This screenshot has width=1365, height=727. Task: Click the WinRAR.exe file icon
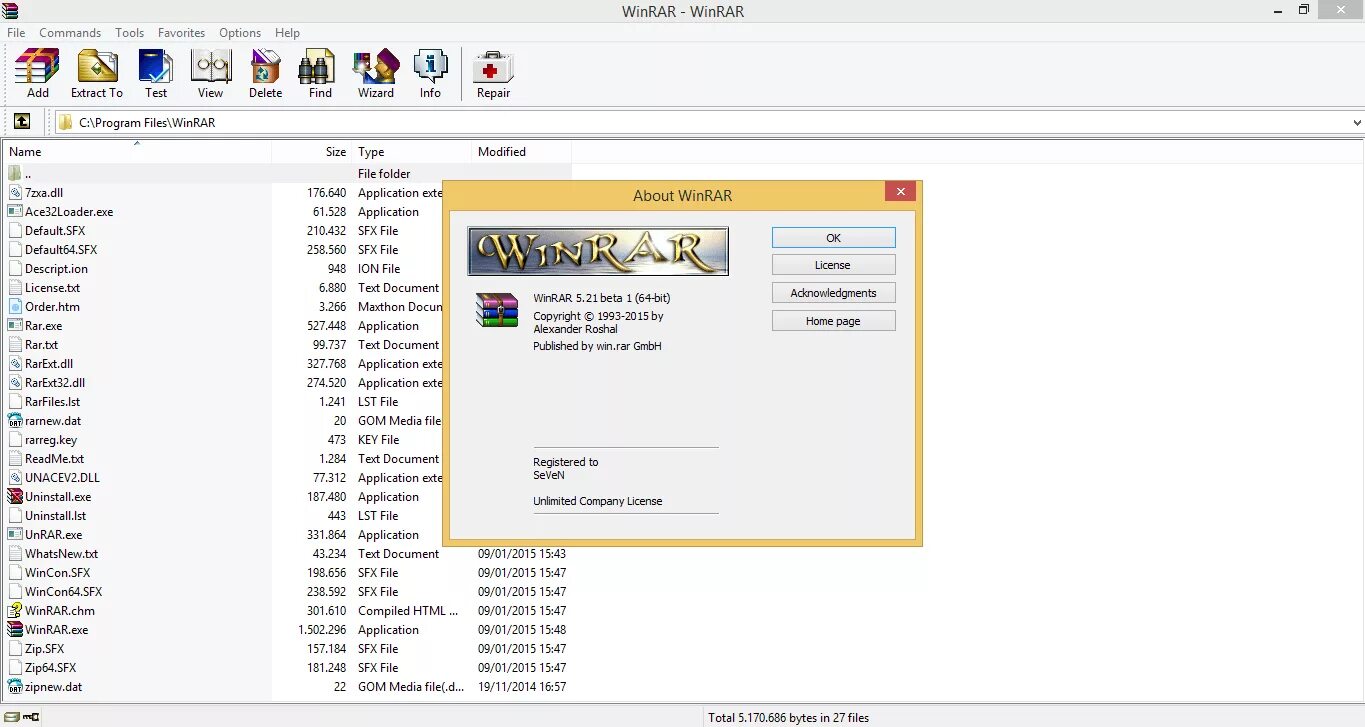15,630
